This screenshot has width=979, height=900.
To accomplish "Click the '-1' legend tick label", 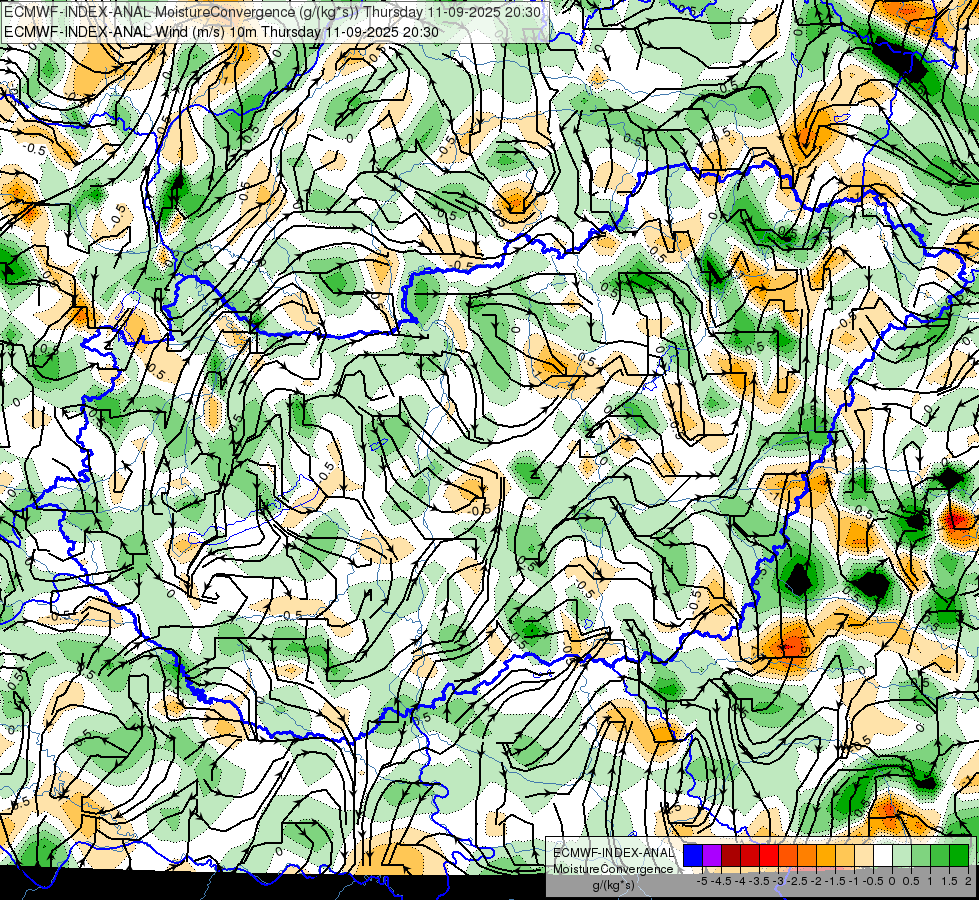I will point(854,881).
